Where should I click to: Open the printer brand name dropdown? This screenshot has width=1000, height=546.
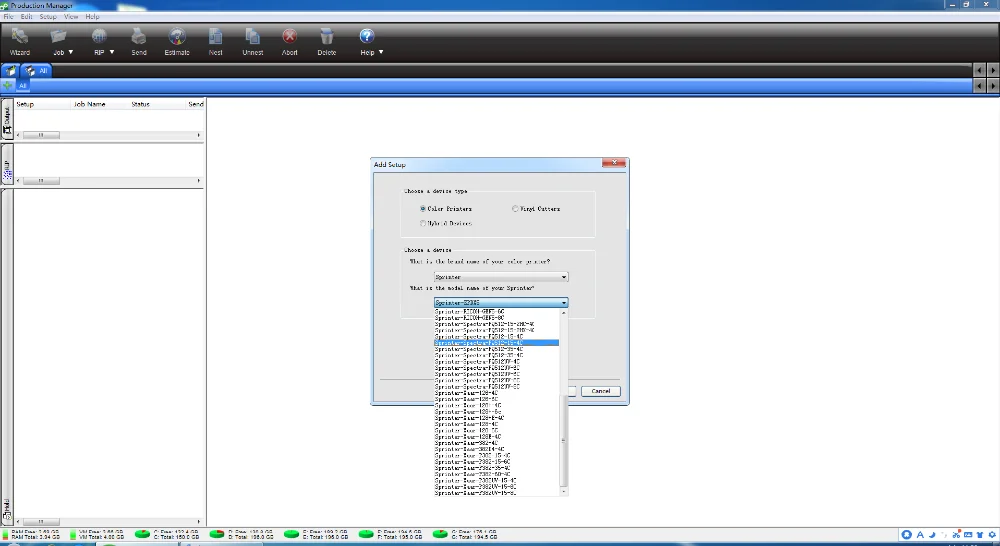tap(501, 277)
